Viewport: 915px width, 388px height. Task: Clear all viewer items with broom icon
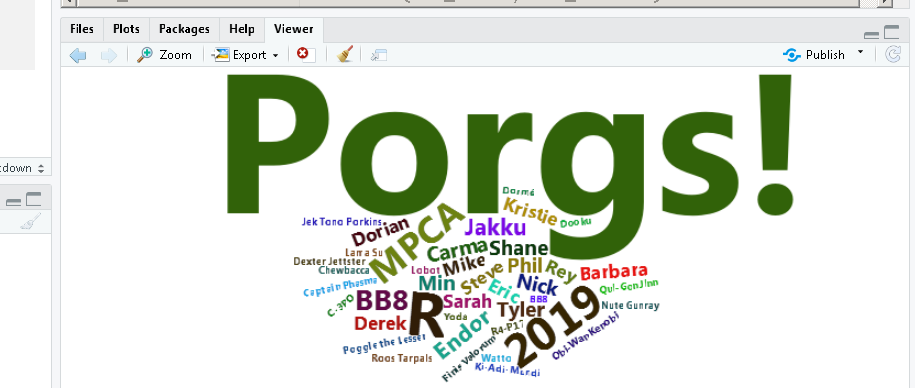coord(345,54)
